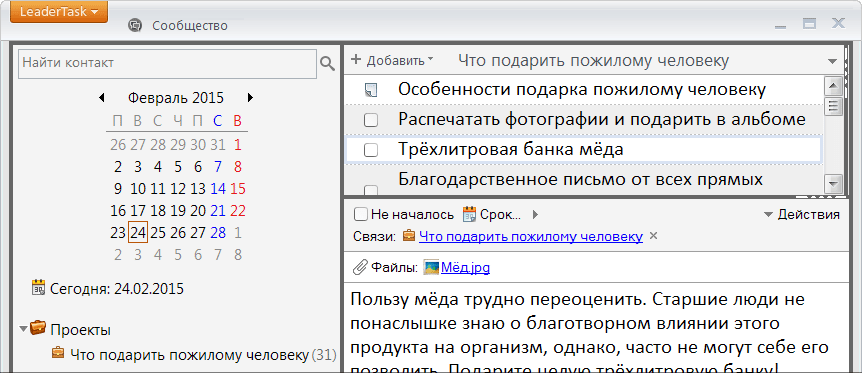The image size is (862, 373).
Task: Go to next month arrow in calendar
Action: click(250, 98)
